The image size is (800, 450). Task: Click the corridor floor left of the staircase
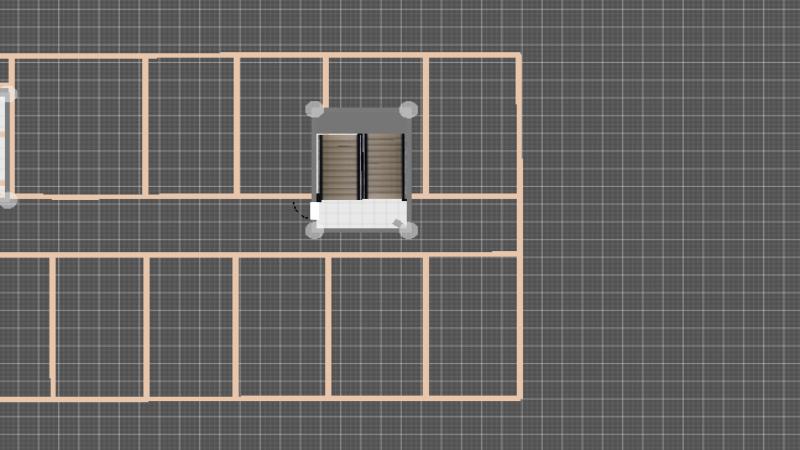pyautogui.click(x=150, y=226)
